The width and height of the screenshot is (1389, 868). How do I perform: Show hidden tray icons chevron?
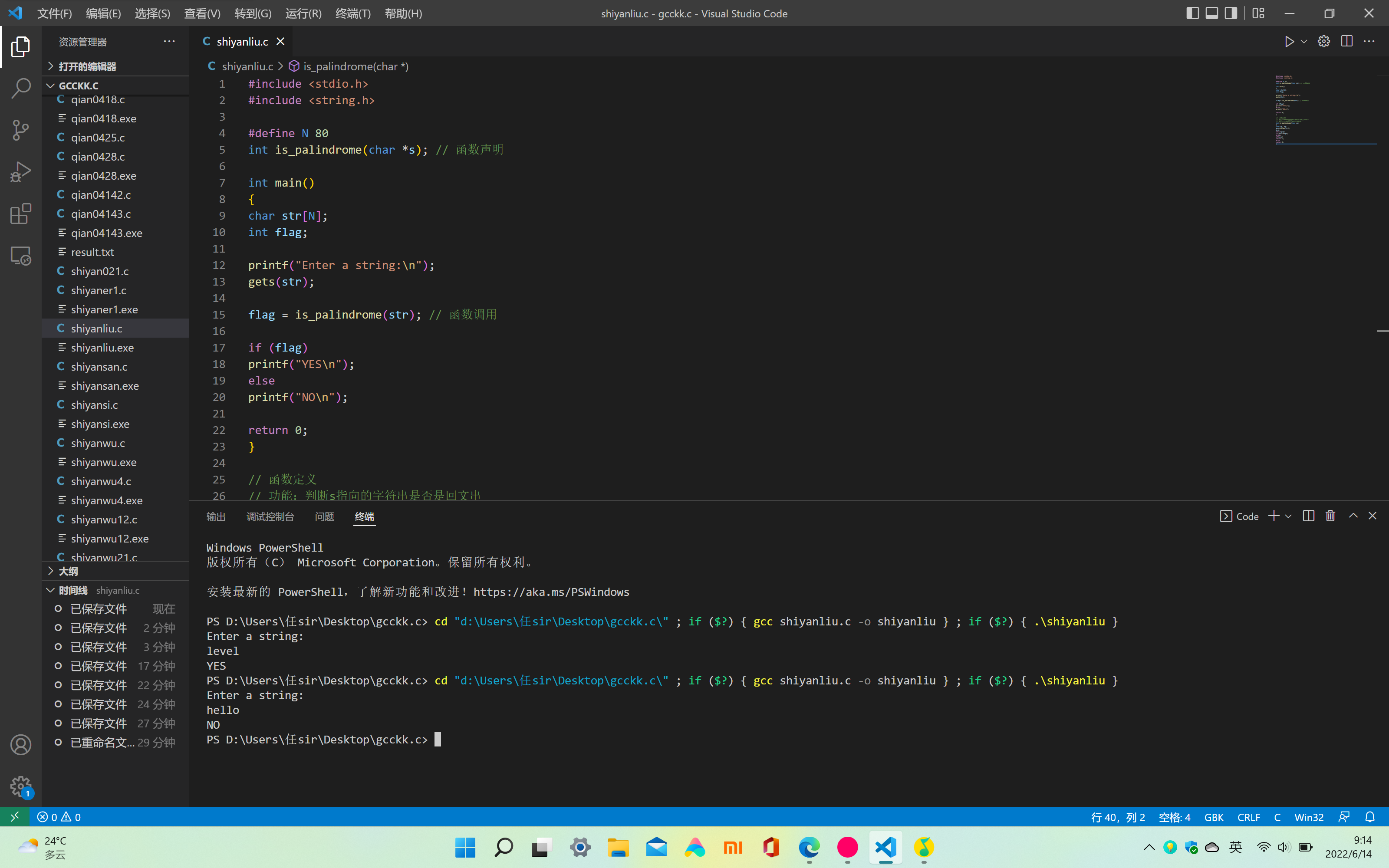click(1149, 847)
